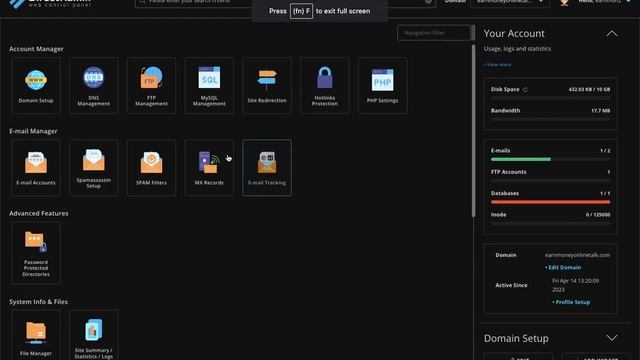The width and height of the screenshot is (640, 360).
Task: Click the E-mails usage progress bar
Action: click(x=550, y=159)
